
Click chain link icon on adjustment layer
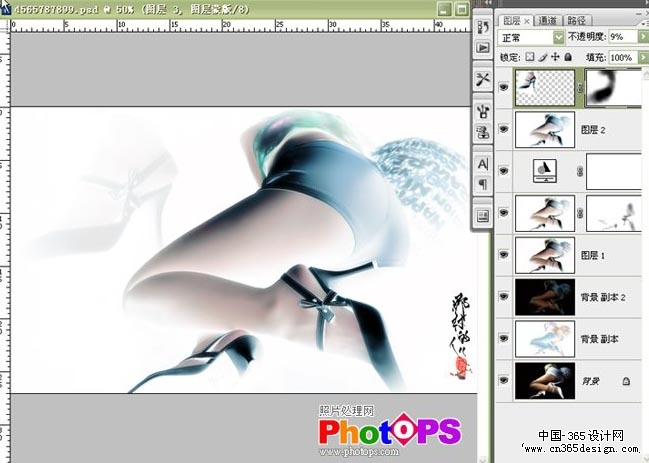[x=580, y=171]
